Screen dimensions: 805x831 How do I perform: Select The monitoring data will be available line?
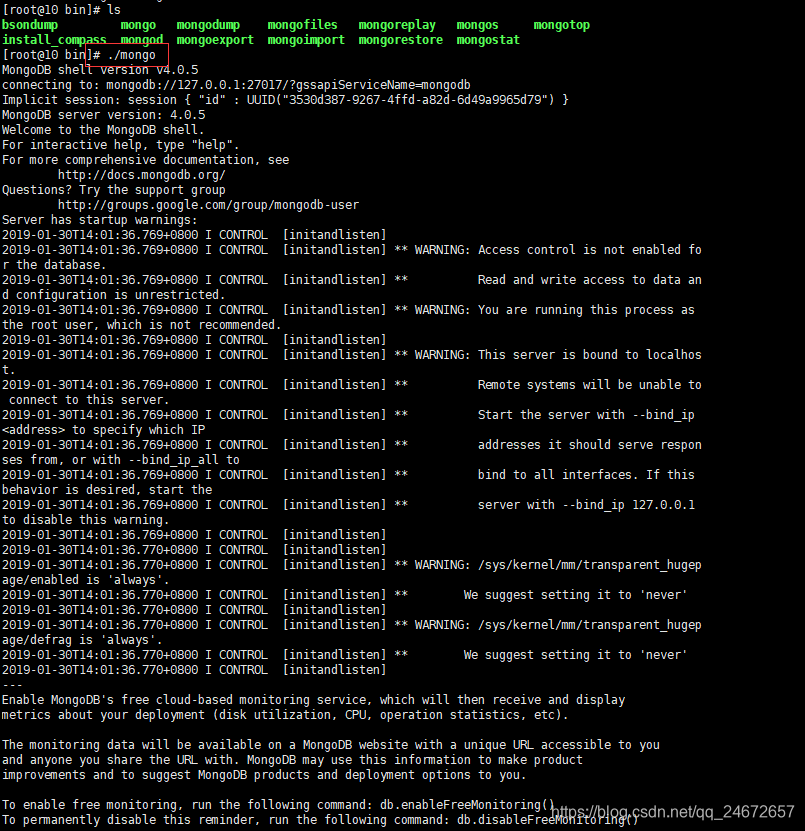point(331,745)
